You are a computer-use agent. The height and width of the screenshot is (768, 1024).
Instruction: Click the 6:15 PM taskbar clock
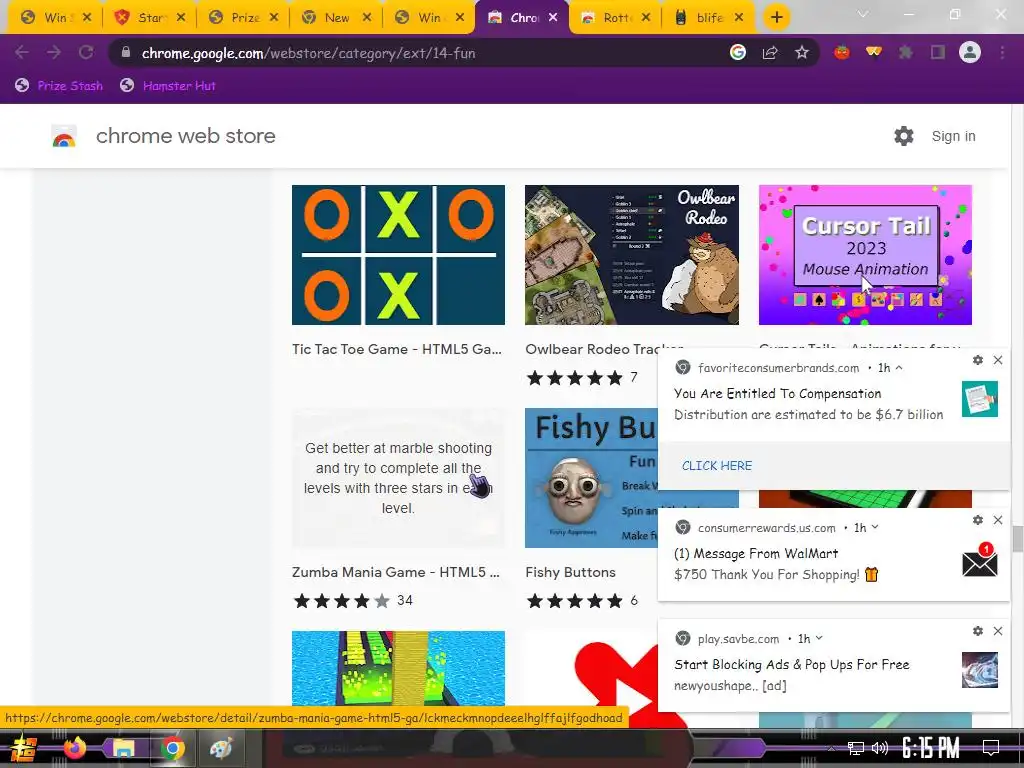(931, 748)
